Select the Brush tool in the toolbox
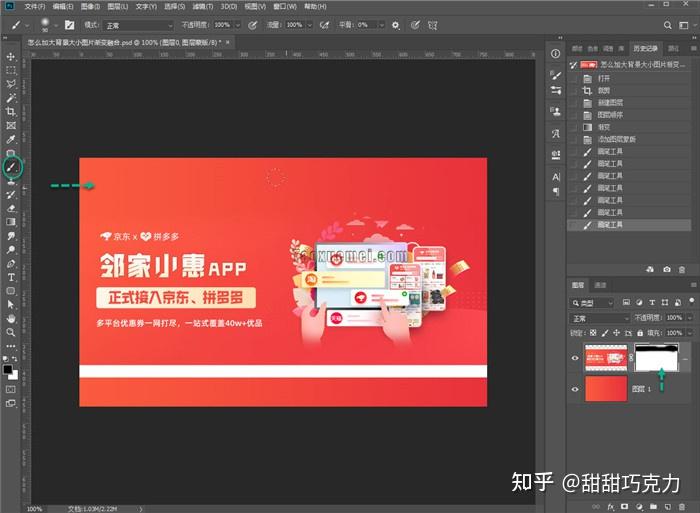This screenshot has width=700, height=513. click(11, 167)
